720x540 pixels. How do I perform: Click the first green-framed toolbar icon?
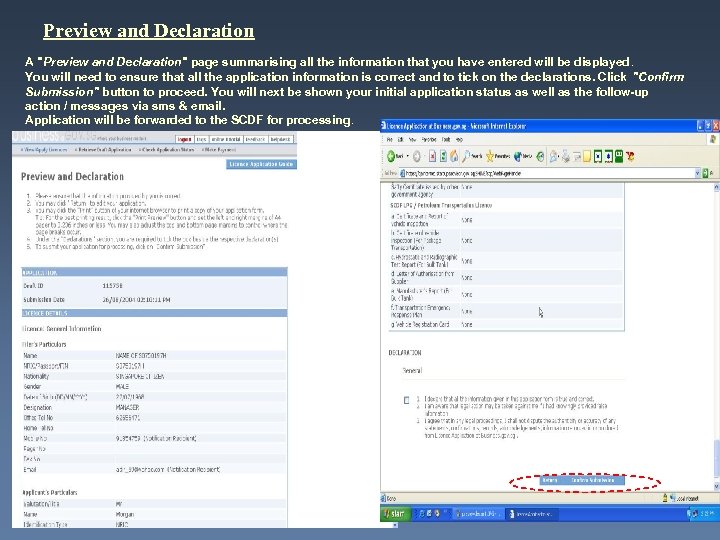[x=598, y=157]
